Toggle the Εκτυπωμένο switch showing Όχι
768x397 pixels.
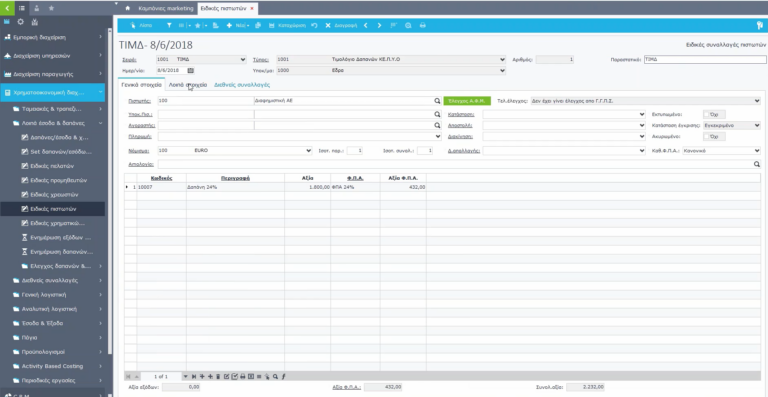coord(714,114)
